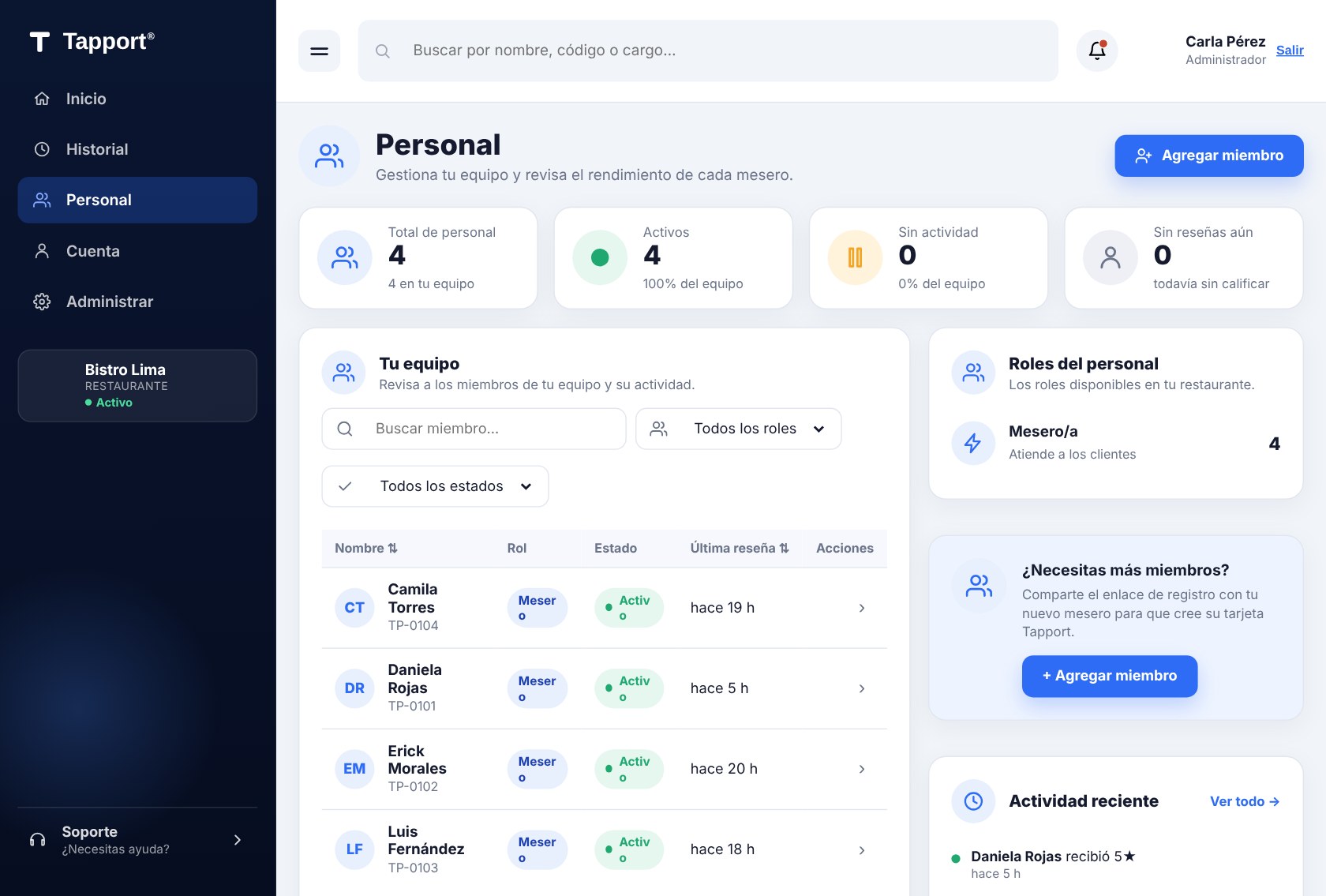
Task: Click the EM avatar for Erick Morales
Action: point(354,769)
